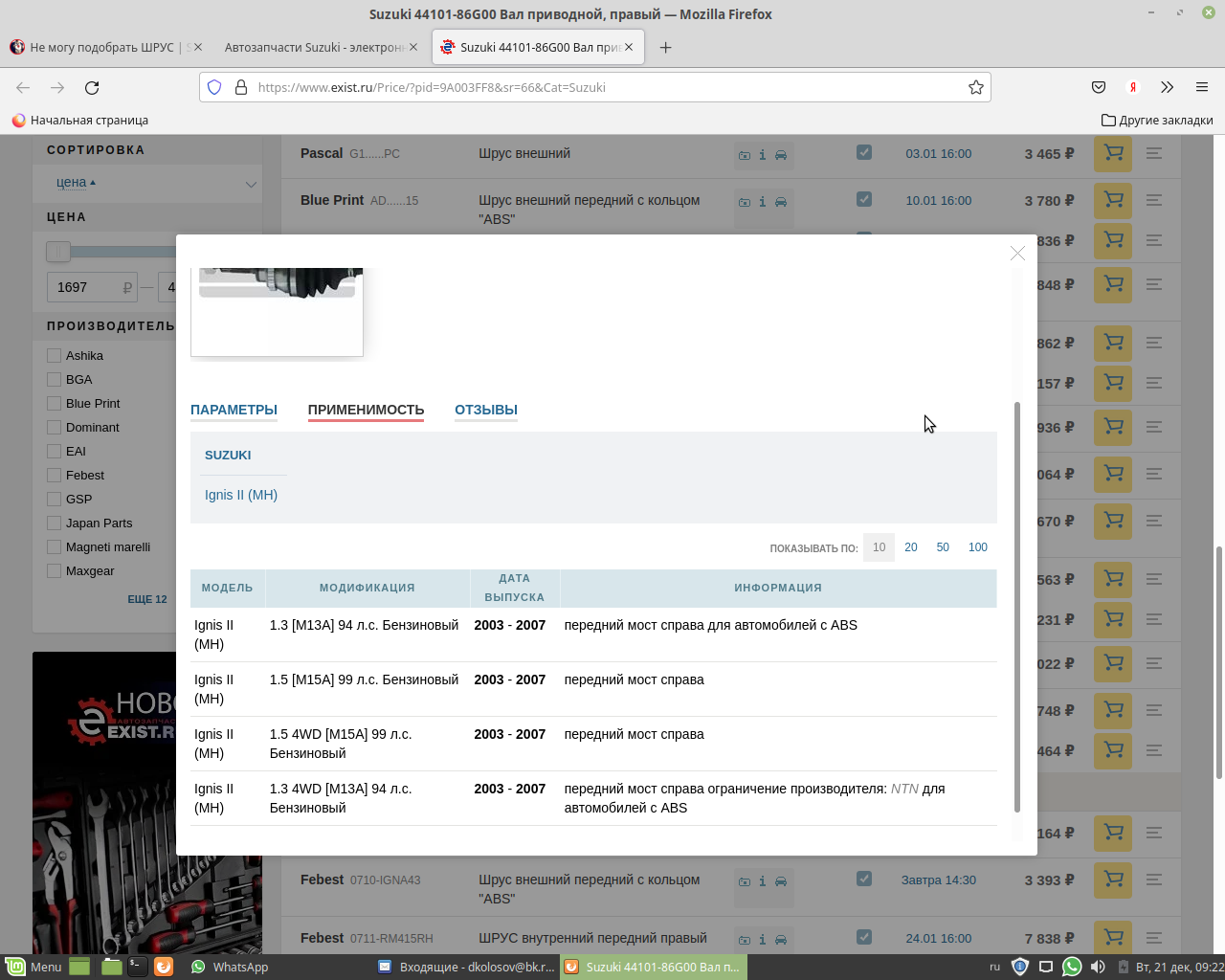The width and height of the screenshot is (1225, 980).
Task: Add Febest 0710-IGNA43 to the cart
Action: click(x=1113, y=880)
